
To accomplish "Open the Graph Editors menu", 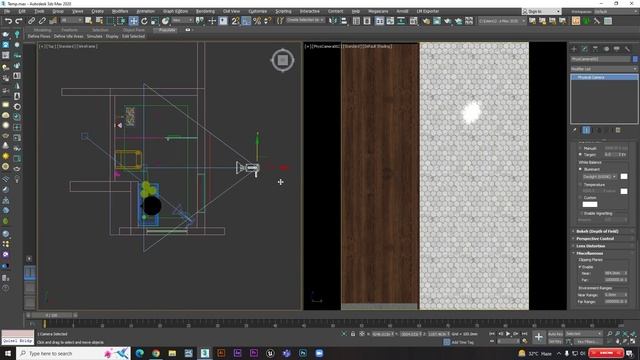I will coord(176,11).
